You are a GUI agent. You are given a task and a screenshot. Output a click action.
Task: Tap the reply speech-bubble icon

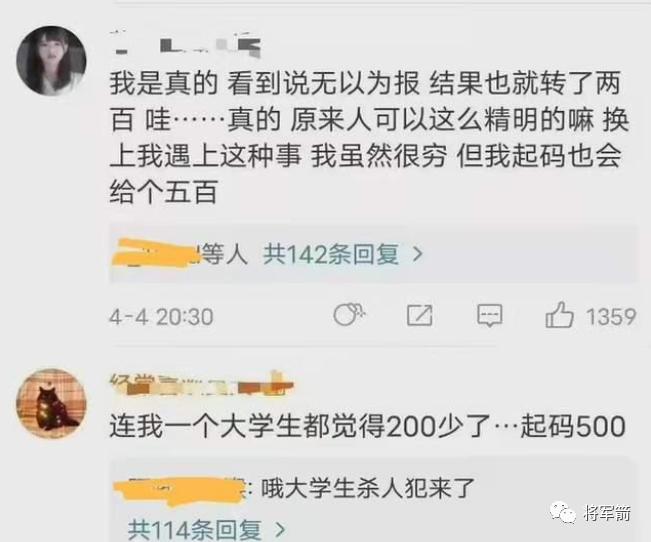pyautogui.click(x=489, y=315)
